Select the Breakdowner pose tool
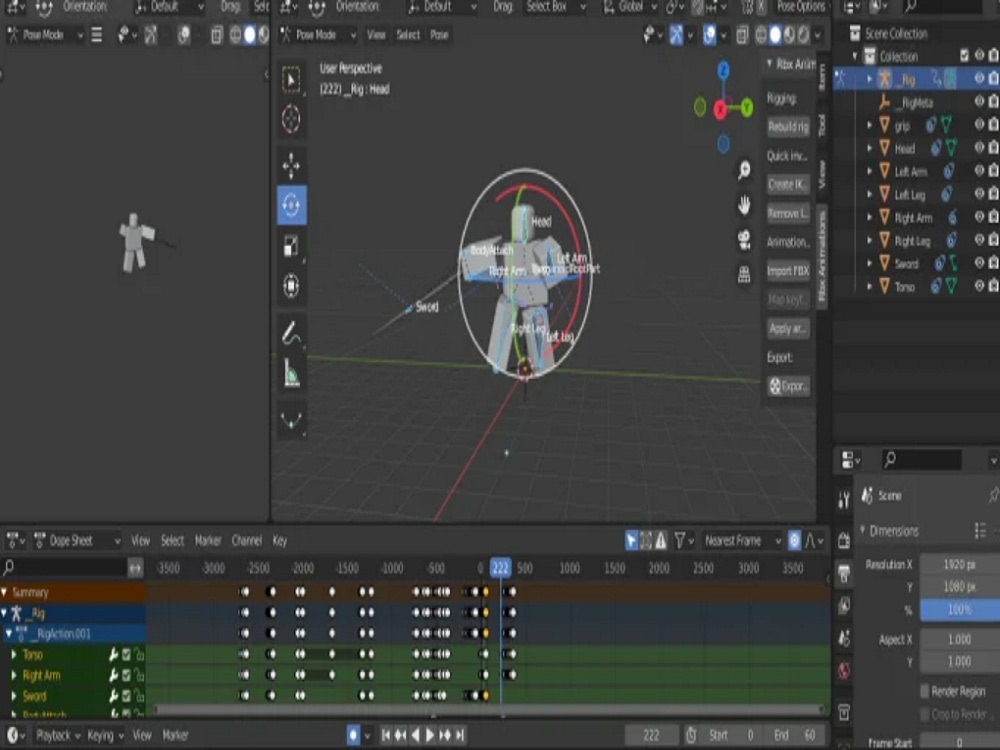 pos(291,420)
